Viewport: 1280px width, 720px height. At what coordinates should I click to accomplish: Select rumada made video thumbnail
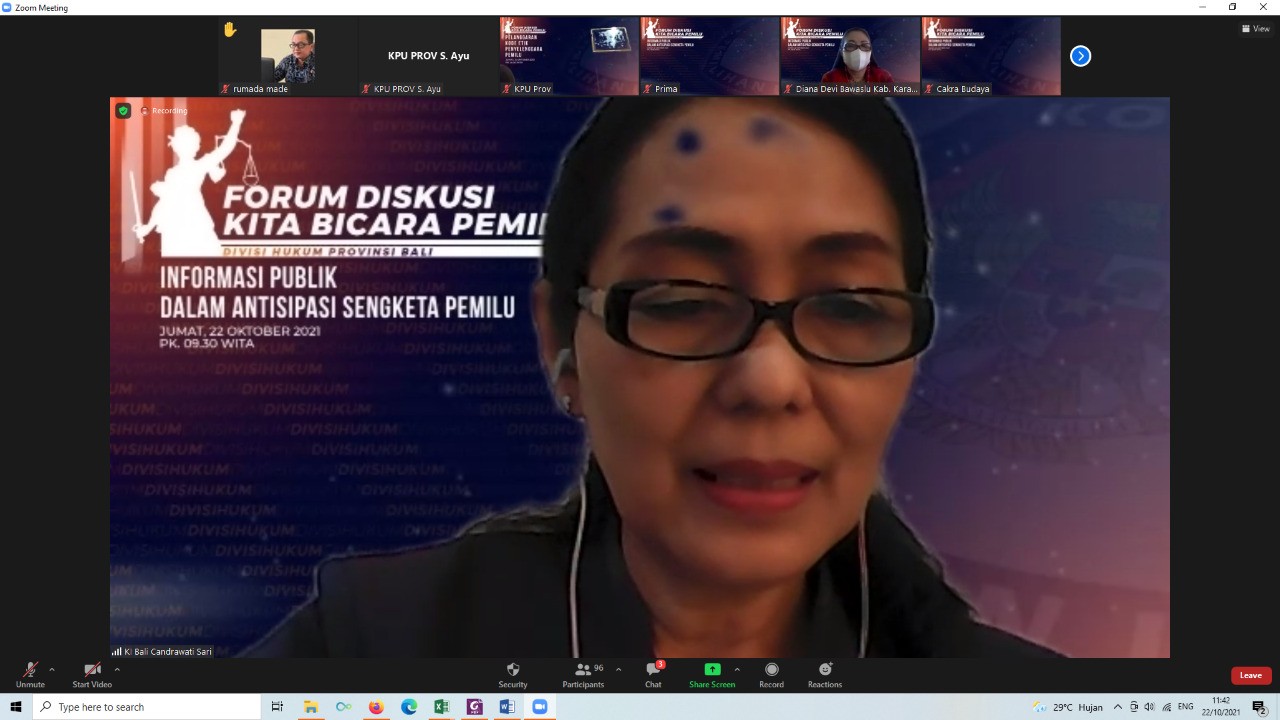288,56
